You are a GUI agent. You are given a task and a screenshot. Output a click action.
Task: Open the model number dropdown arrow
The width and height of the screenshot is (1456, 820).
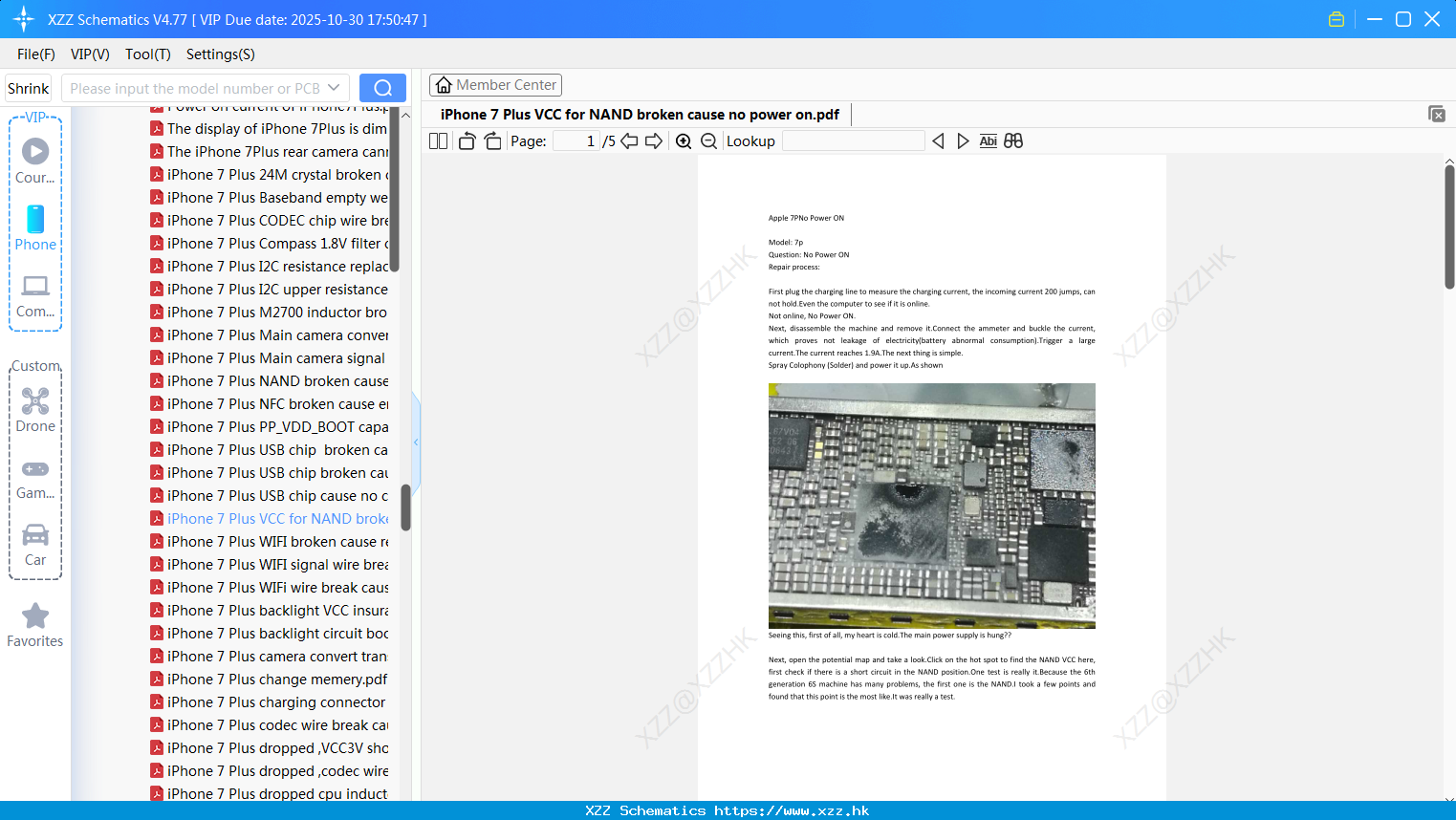point(334,88)
